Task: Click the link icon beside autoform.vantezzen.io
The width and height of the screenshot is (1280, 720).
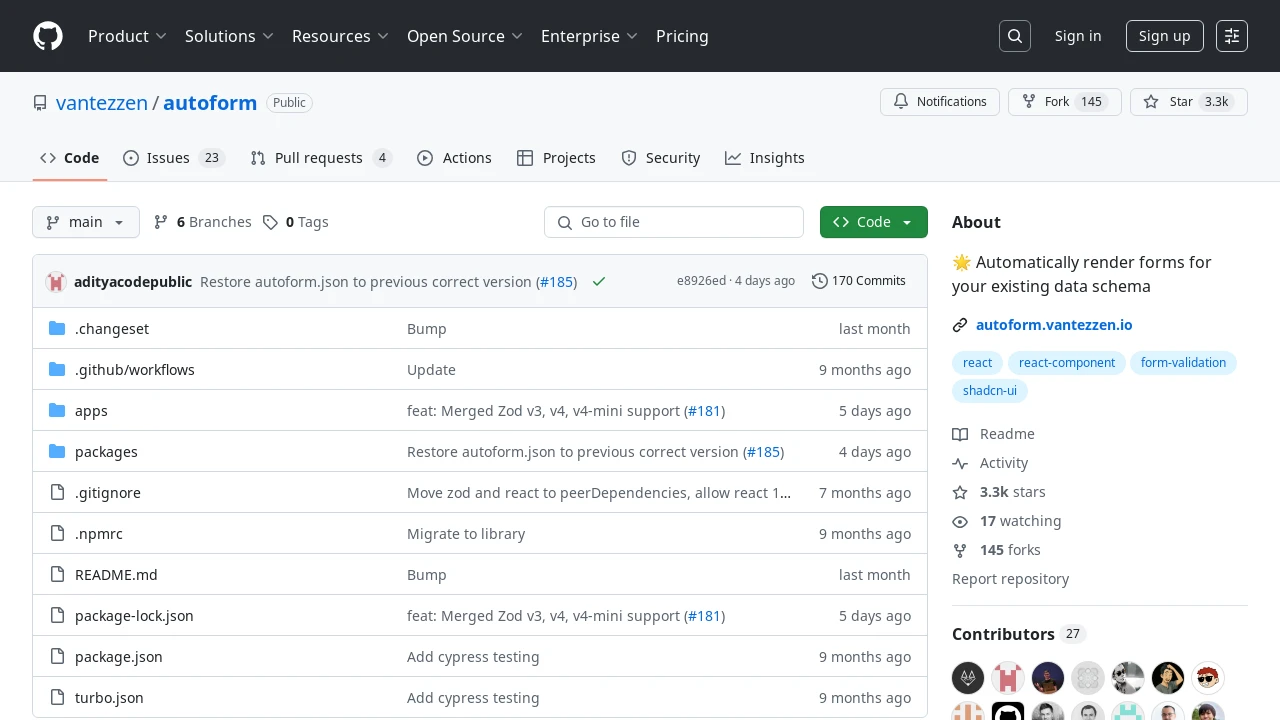Action: pyautogui.click(x=960, y=325)
